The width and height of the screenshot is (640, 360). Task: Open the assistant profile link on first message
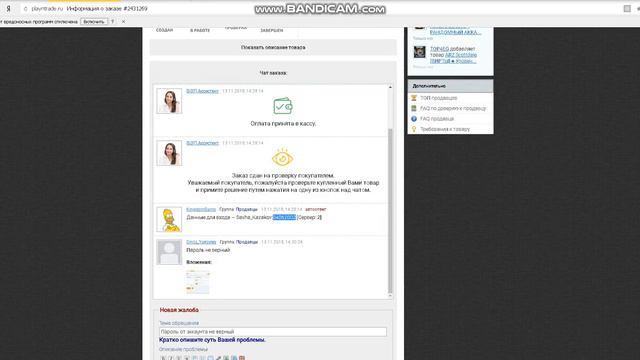(202, 91)
